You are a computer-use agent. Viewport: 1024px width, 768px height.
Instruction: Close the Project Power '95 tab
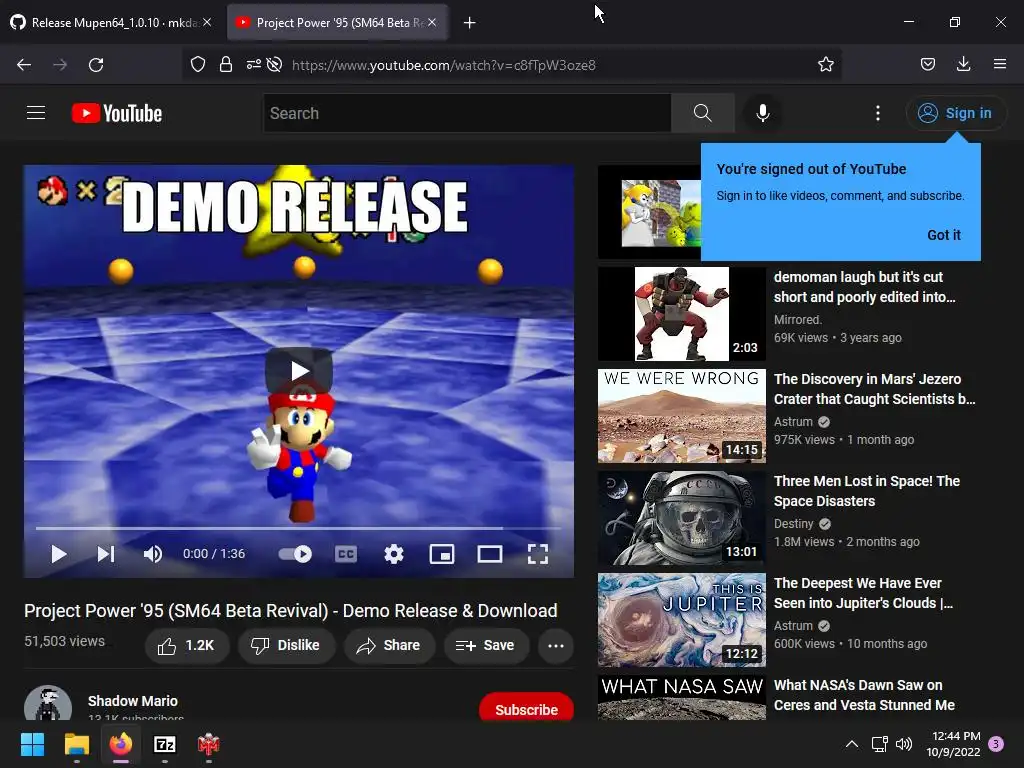point(432,22)
